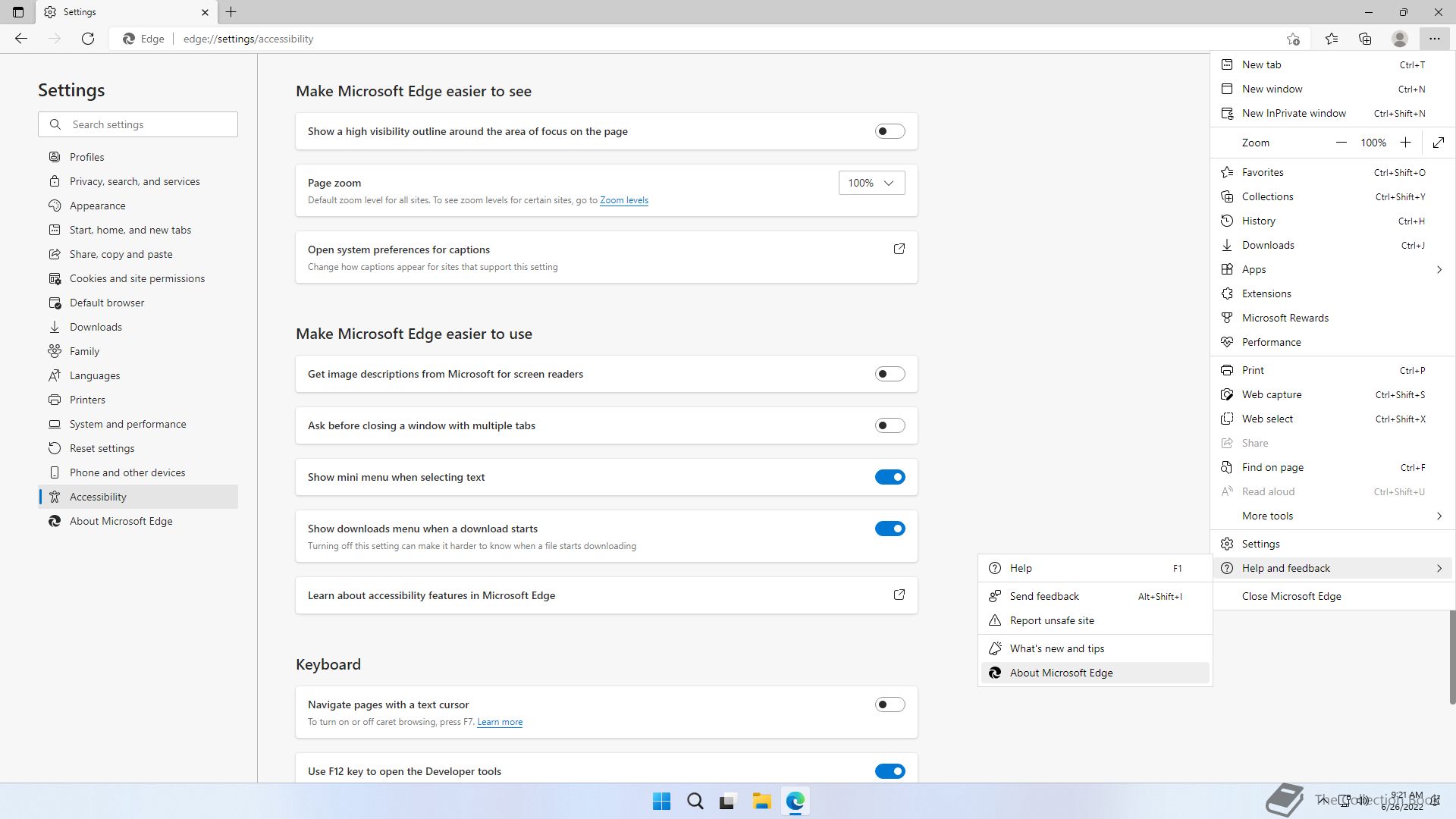Click the zoom in plus icon
1456x819 pixels.
coord(1405,143)
